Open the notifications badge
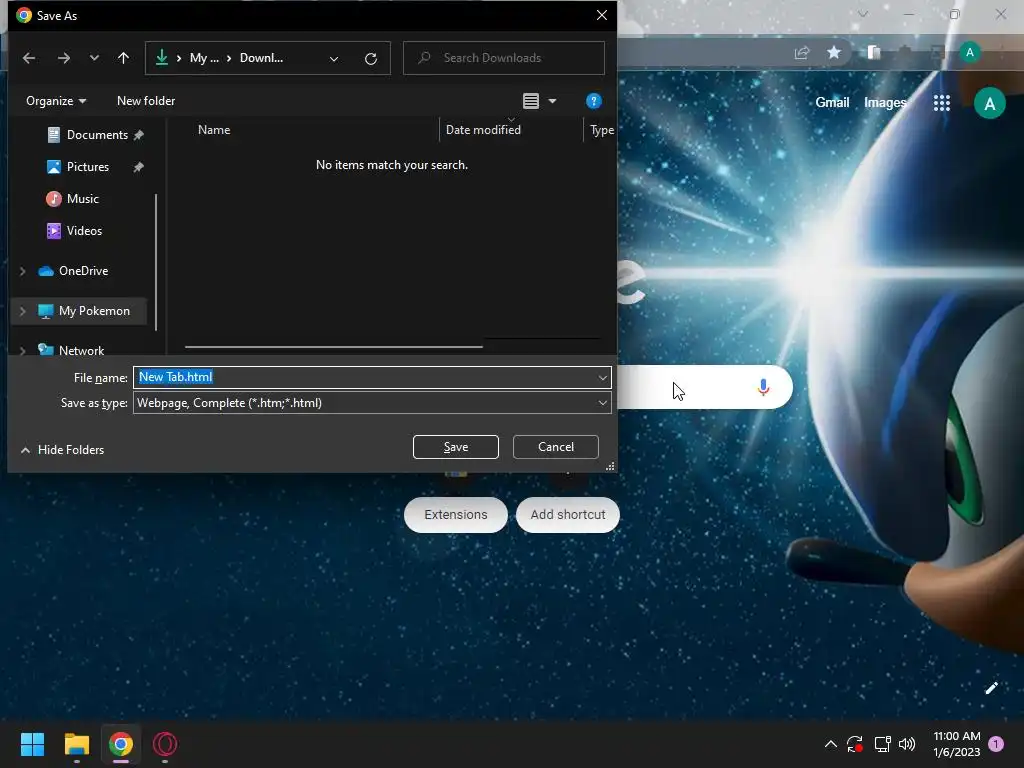Viewport: 1024px width, 768px height. tap(996, 744)
